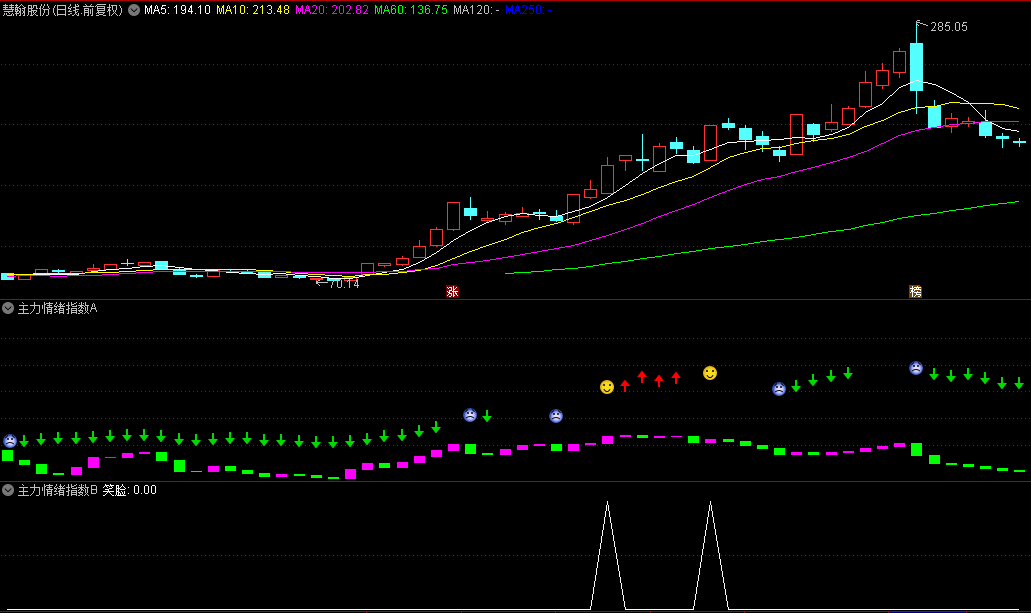
Task: Click the sad face next to the lone green arrow
Action: pos(469,415)
